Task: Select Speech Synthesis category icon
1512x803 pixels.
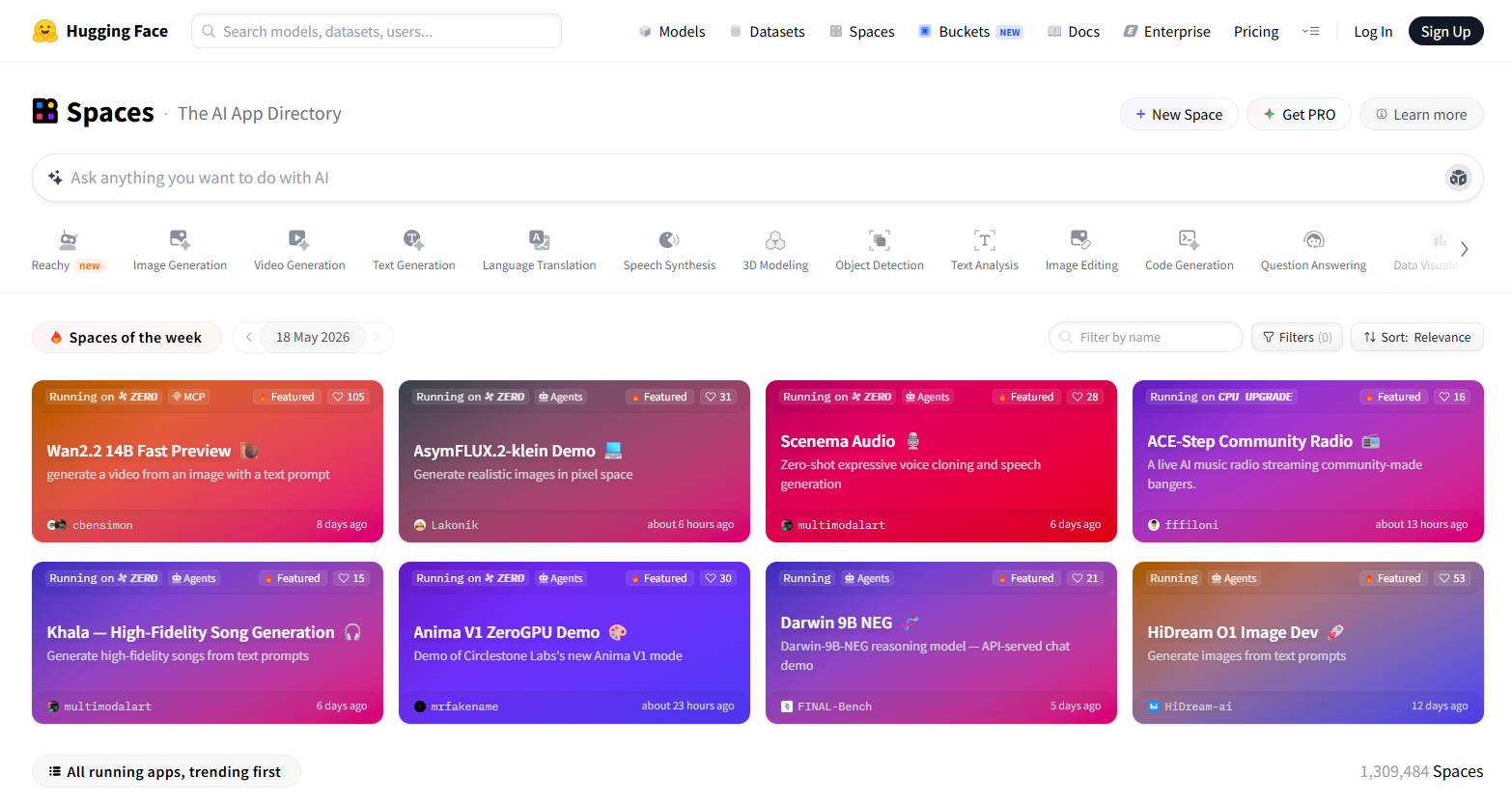Action: coord(669,239)
